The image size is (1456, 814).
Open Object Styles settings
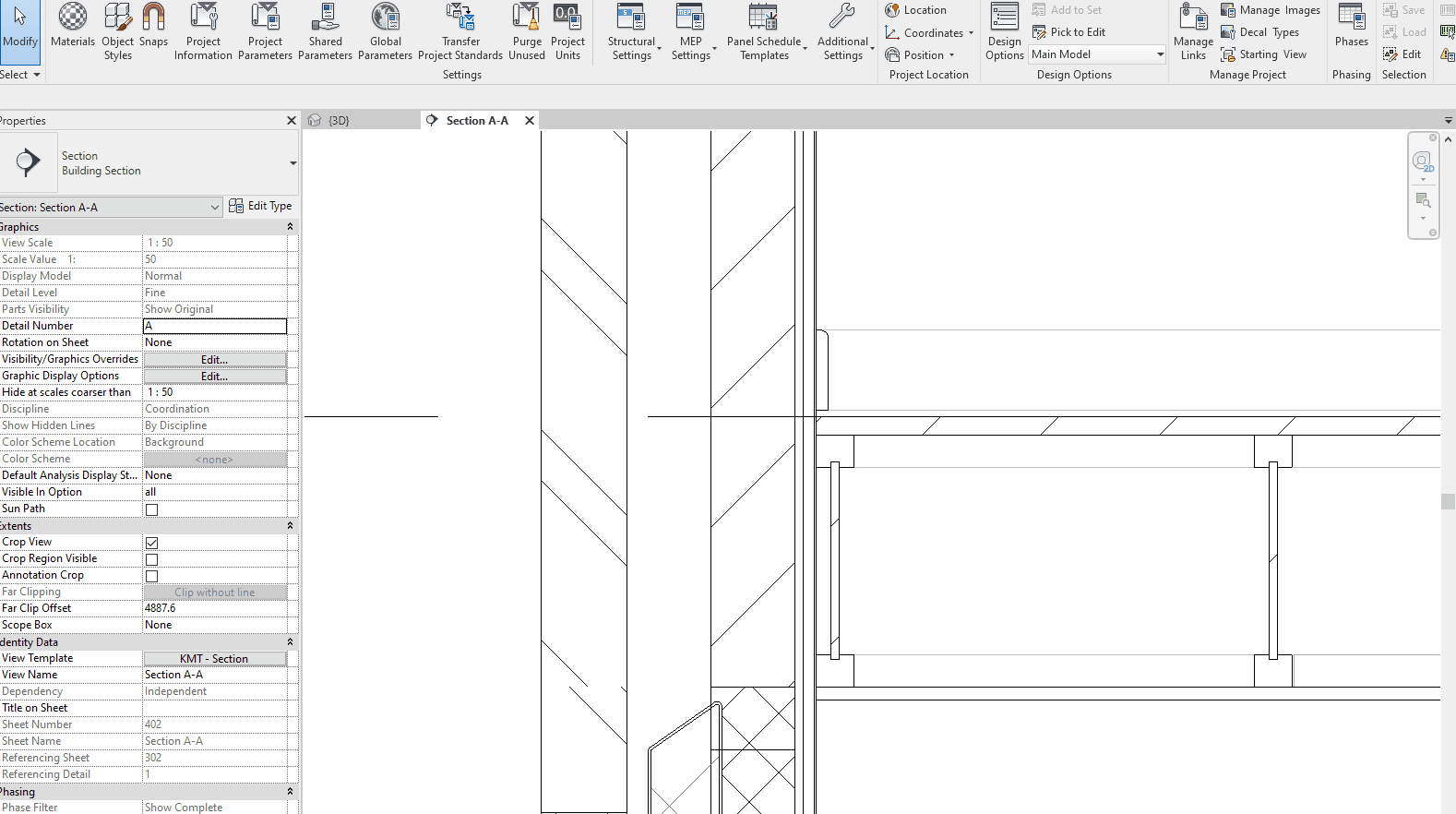pos(117,31)
